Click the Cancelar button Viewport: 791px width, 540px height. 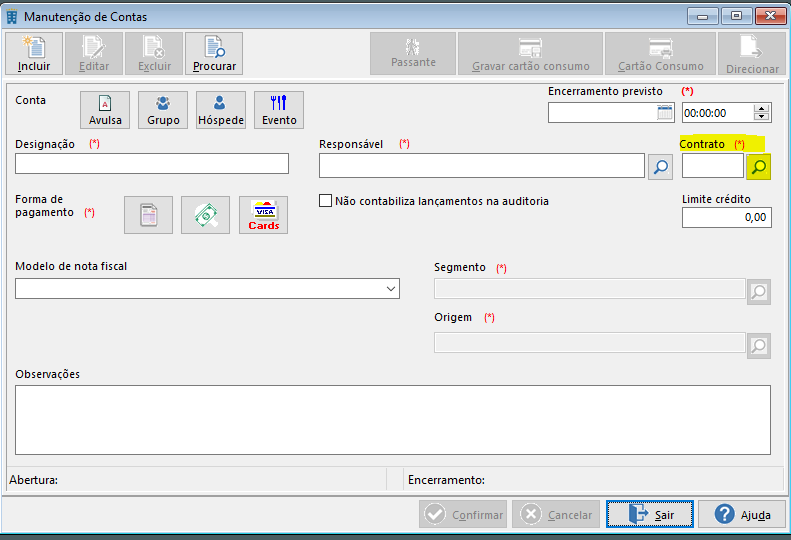pos(556,514)
